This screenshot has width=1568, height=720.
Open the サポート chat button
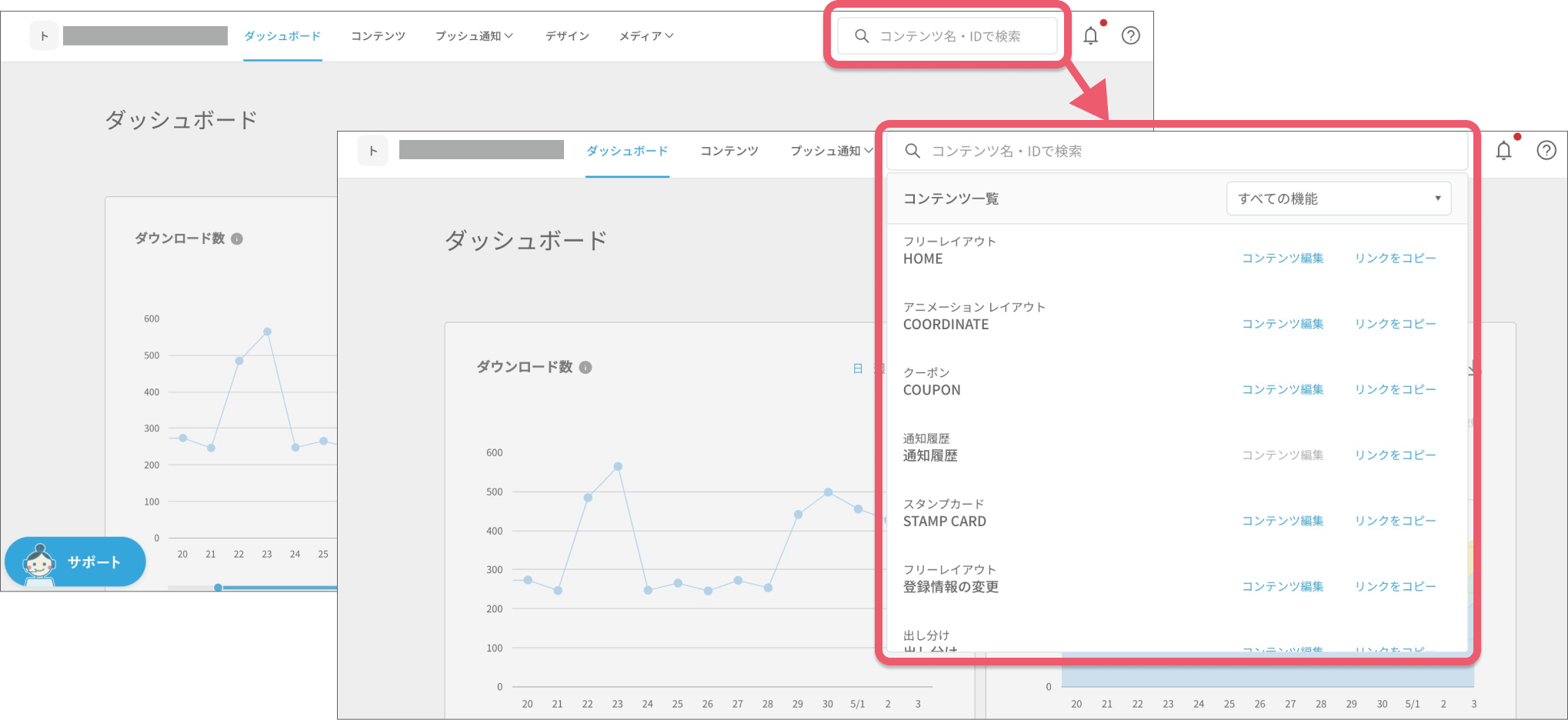click(x=75, y=562)
